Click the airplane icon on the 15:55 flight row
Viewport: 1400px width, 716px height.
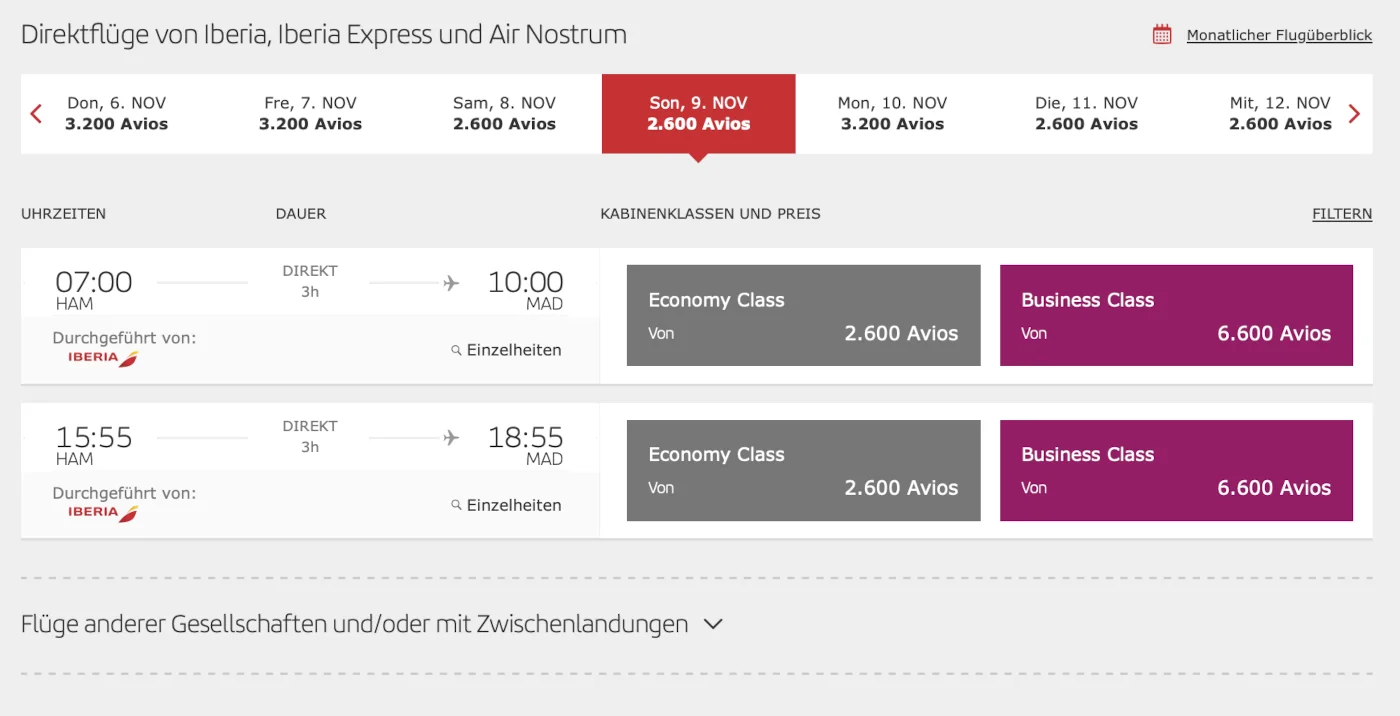coord(449,437)
